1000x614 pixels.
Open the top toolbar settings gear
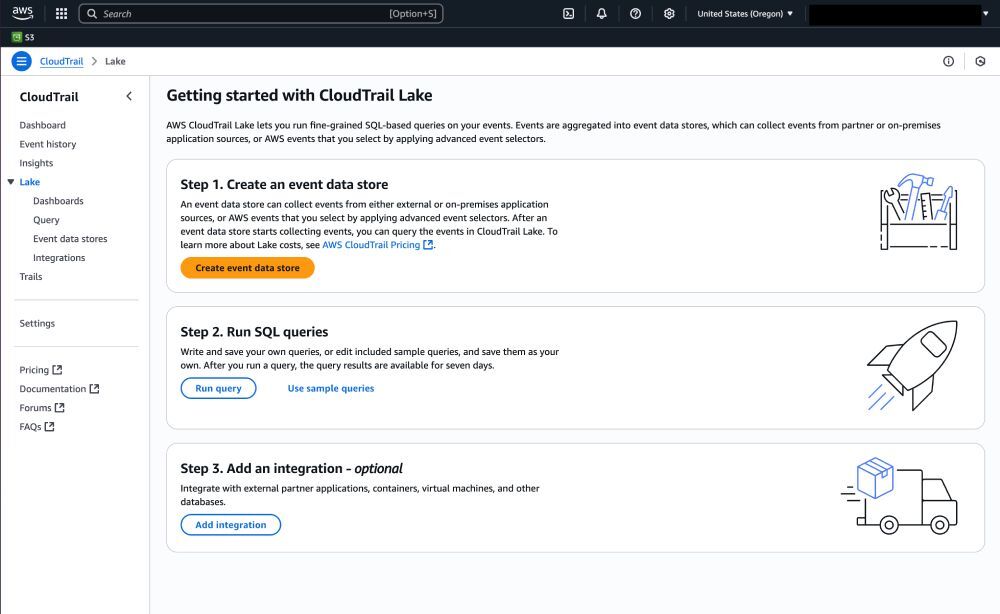pyautogui.click(x=669, y=13)
